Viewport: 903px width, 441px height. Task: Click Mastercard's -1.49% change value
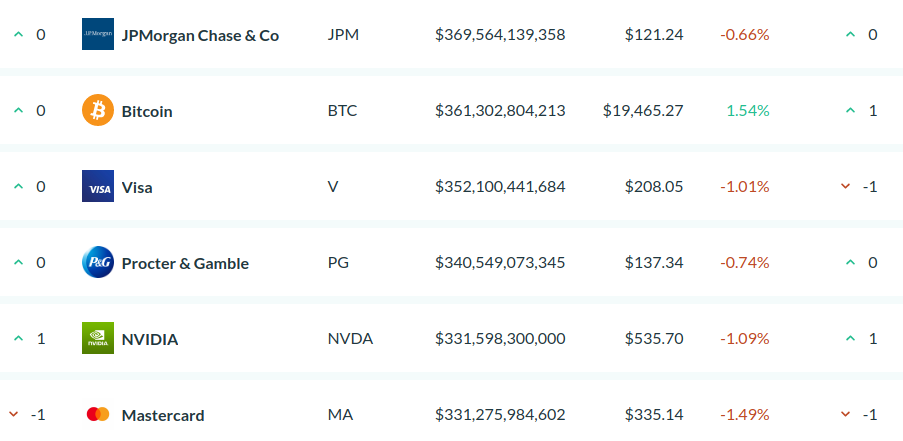click(x=745, y=414)
